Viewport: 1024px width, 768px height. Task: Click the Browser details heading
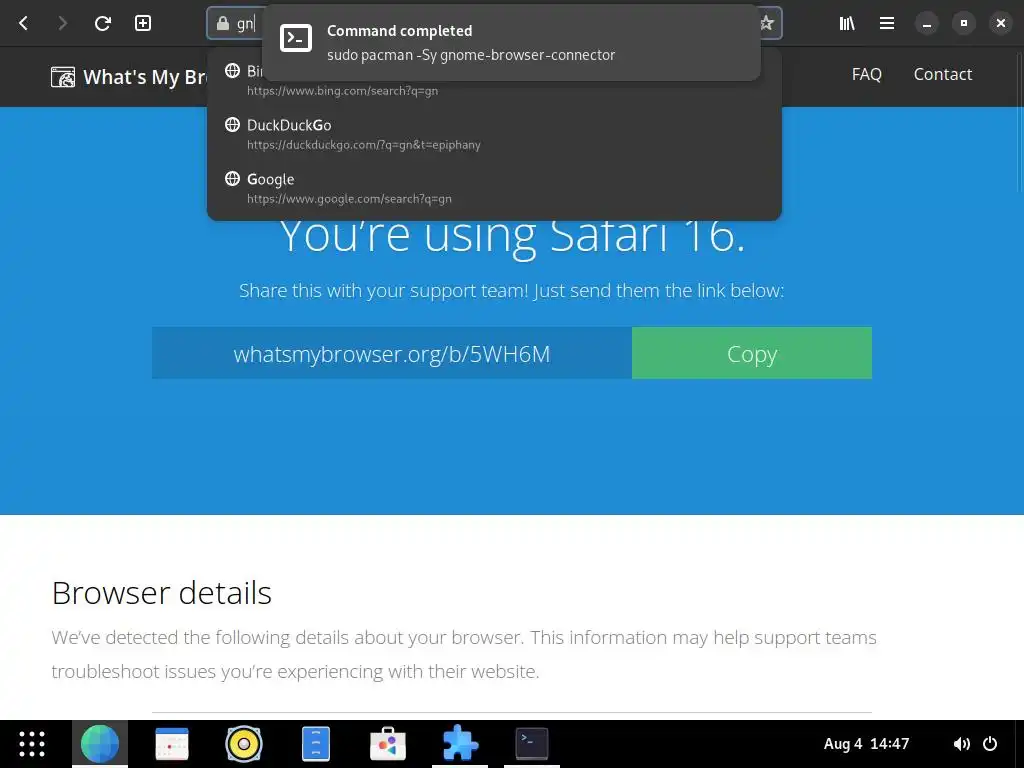161,593
